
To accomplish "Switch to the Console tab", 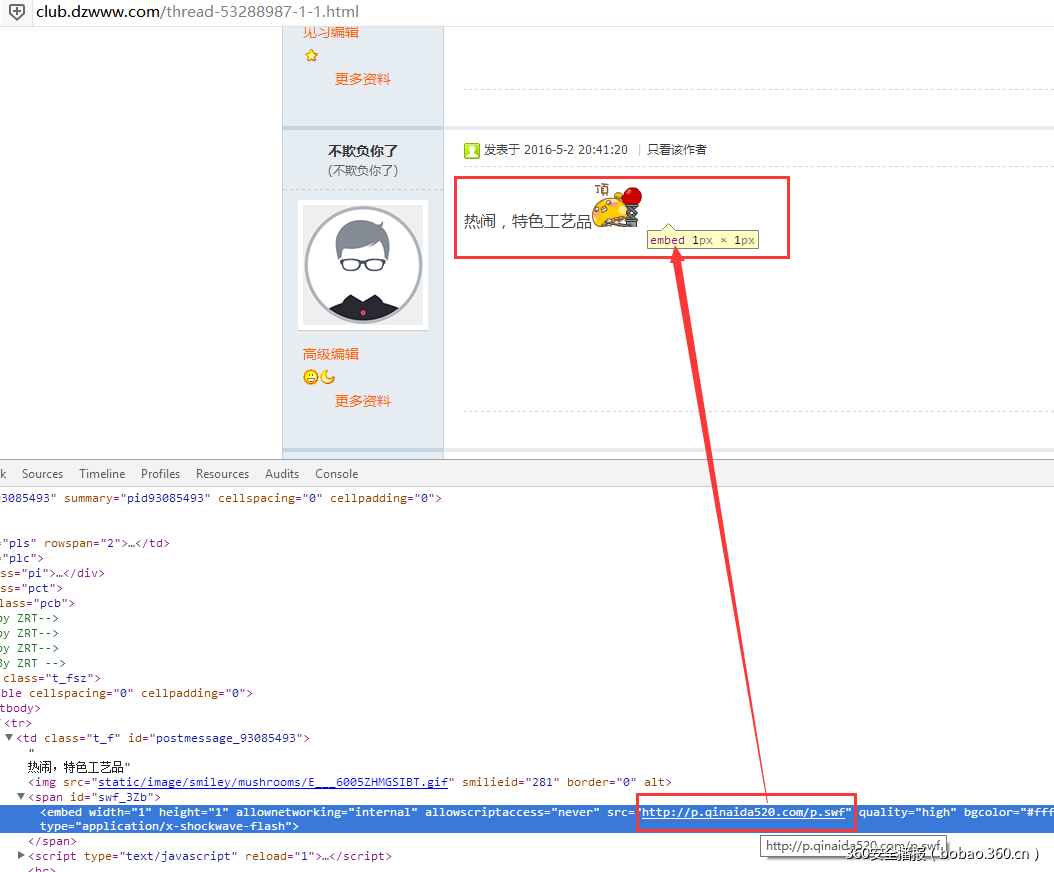I will coord(336,473).
